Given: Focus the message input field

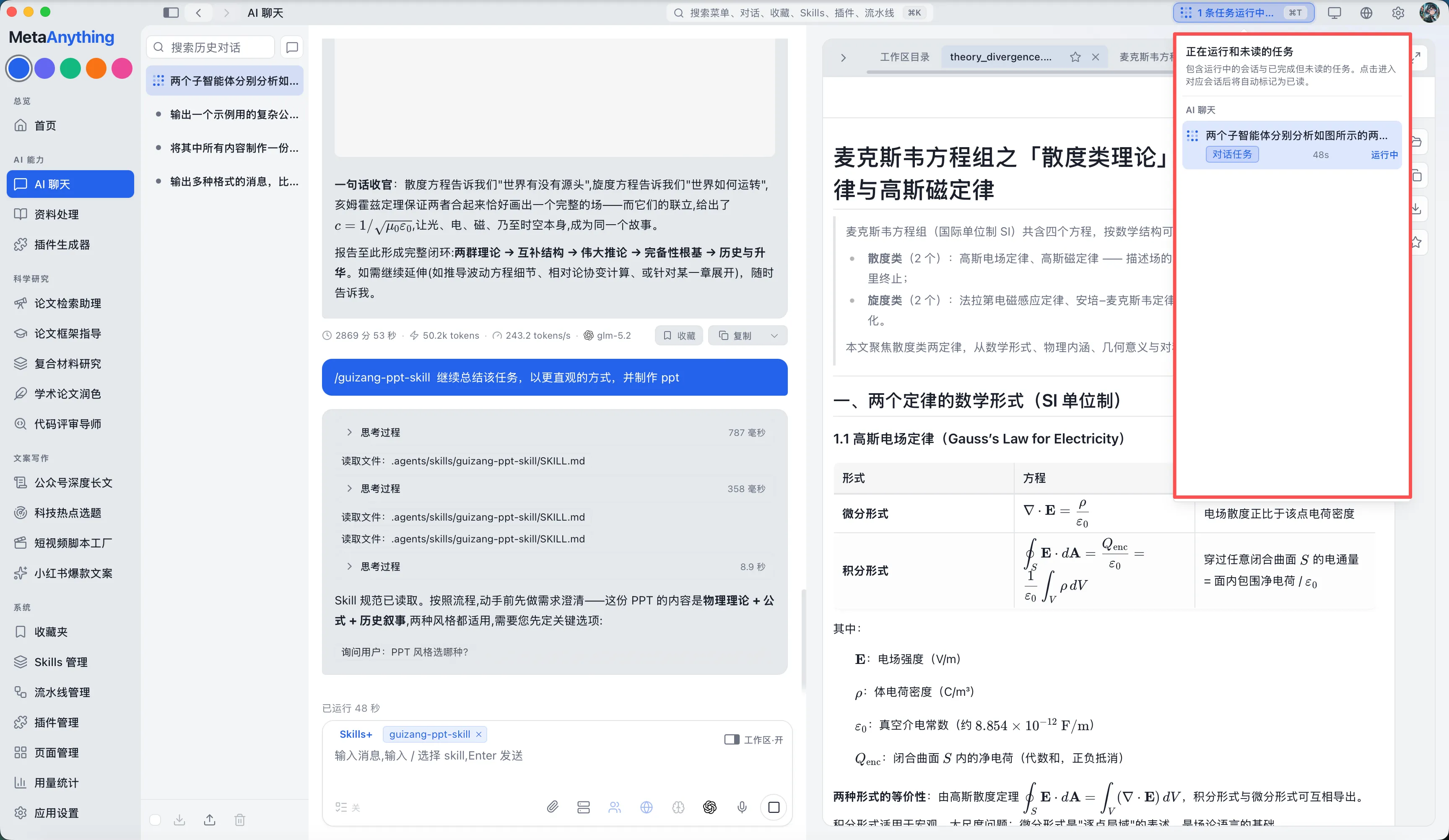Looking at the screenshot, I should (557, 755).
